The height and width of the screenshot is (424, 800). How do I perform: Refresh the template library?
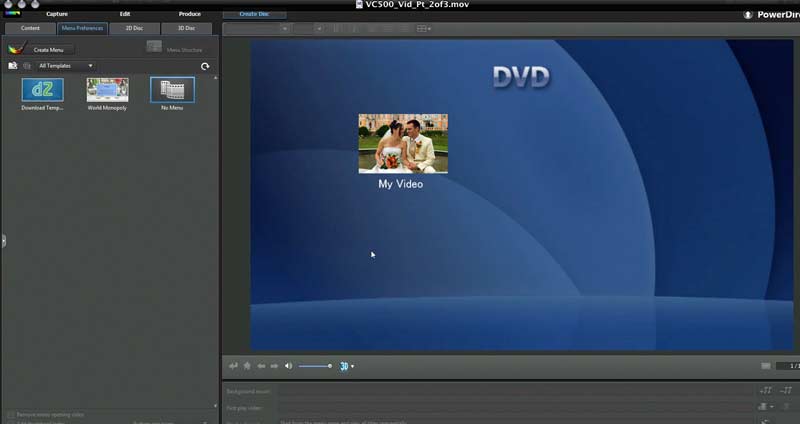point(205,66)
